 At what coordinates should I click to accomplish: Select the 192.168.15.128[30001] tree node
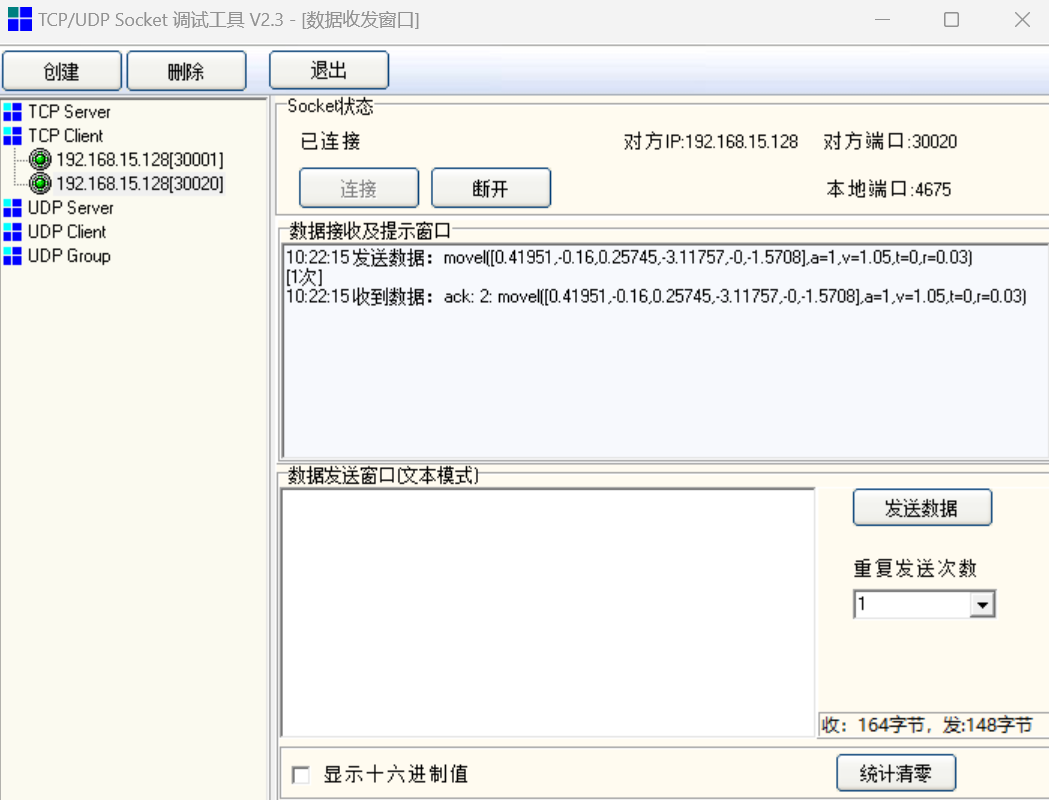tap(139, 160)
